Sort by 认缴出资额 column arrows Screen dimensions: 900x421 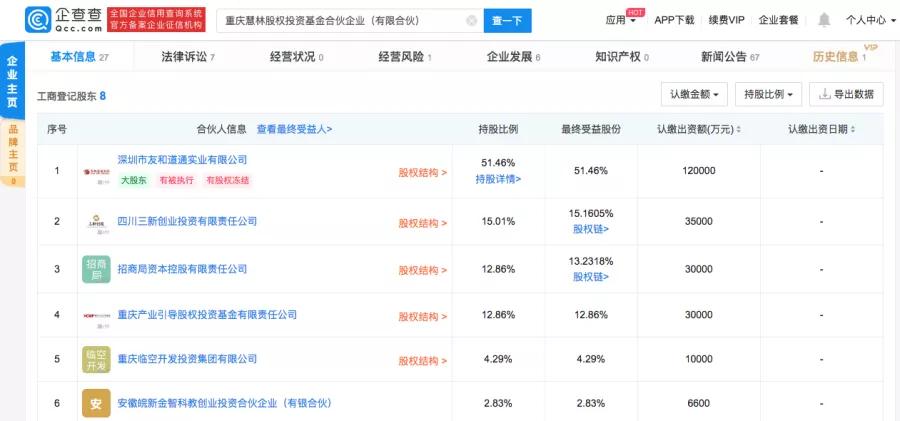(738, 130)
